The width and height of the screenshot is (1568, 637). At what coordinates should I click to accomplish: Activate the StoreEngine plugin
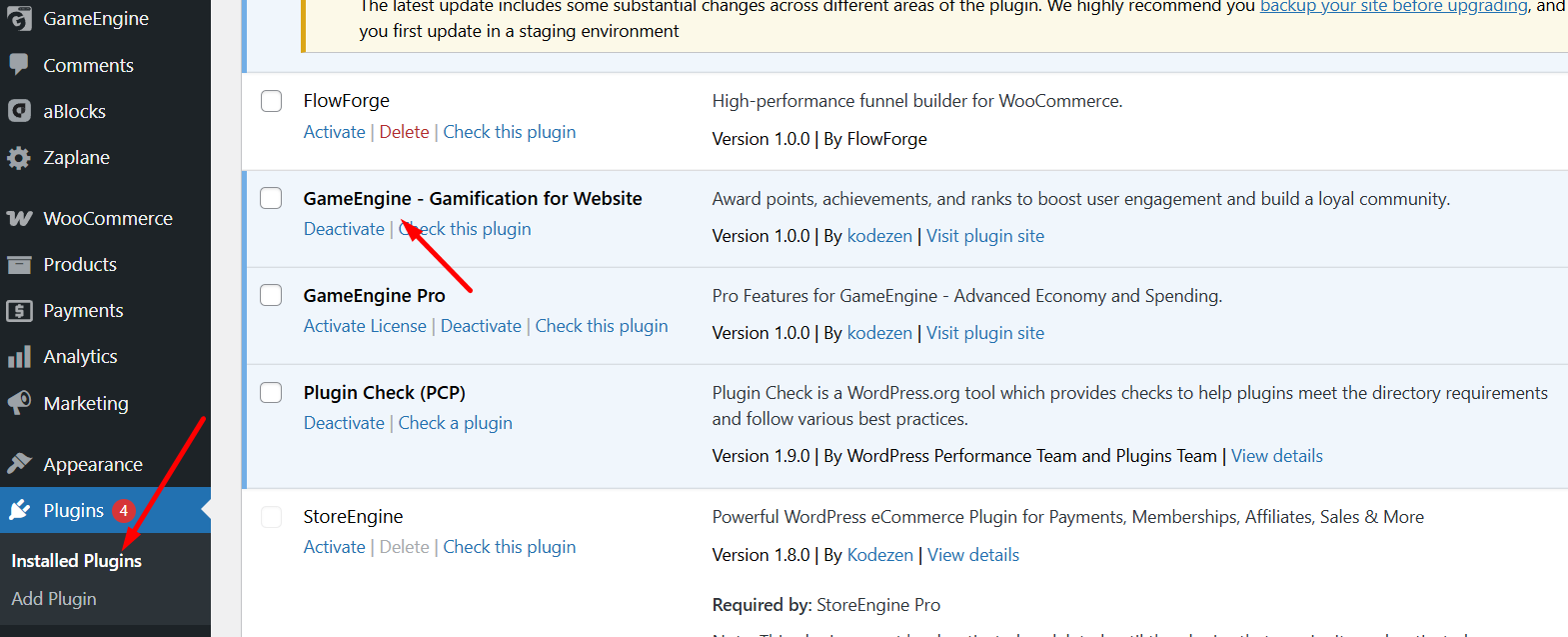pos(334,547)
